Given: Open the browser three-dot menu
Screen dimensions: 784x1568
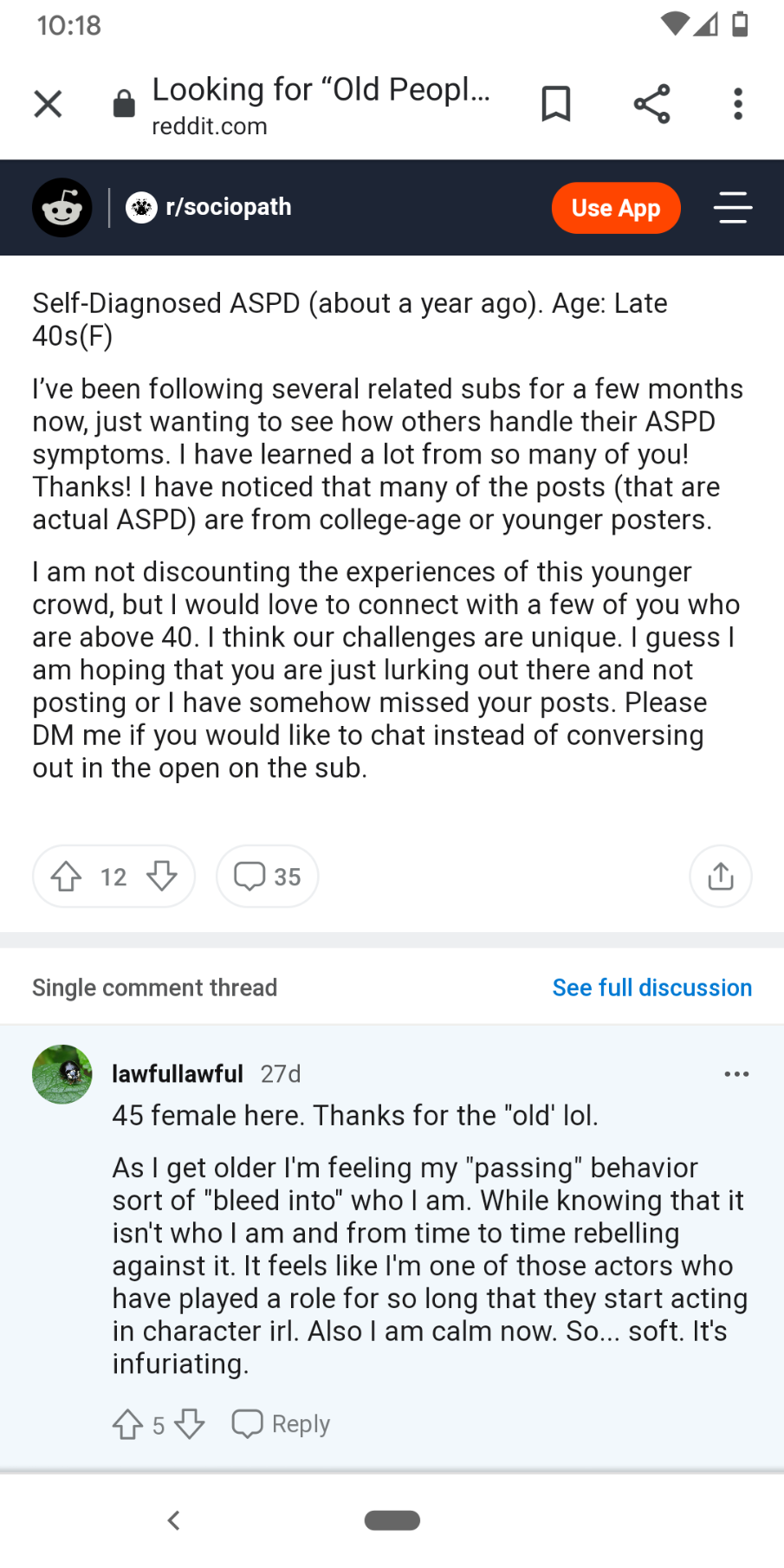Looking at the screenshot, I should click(x=737, y=104).
